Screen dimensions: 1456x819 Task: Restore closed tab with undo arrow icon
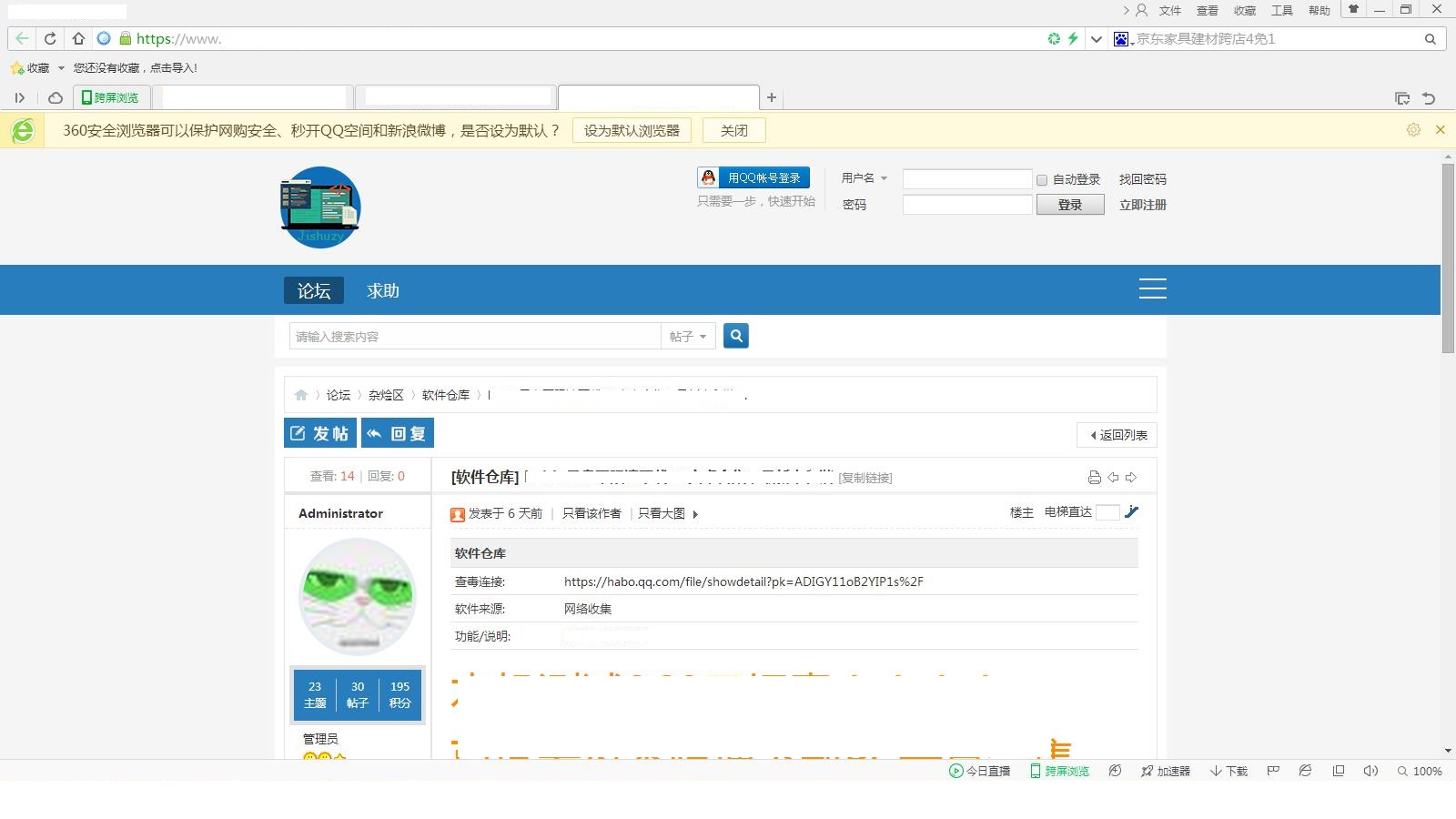click(1429, 98)
